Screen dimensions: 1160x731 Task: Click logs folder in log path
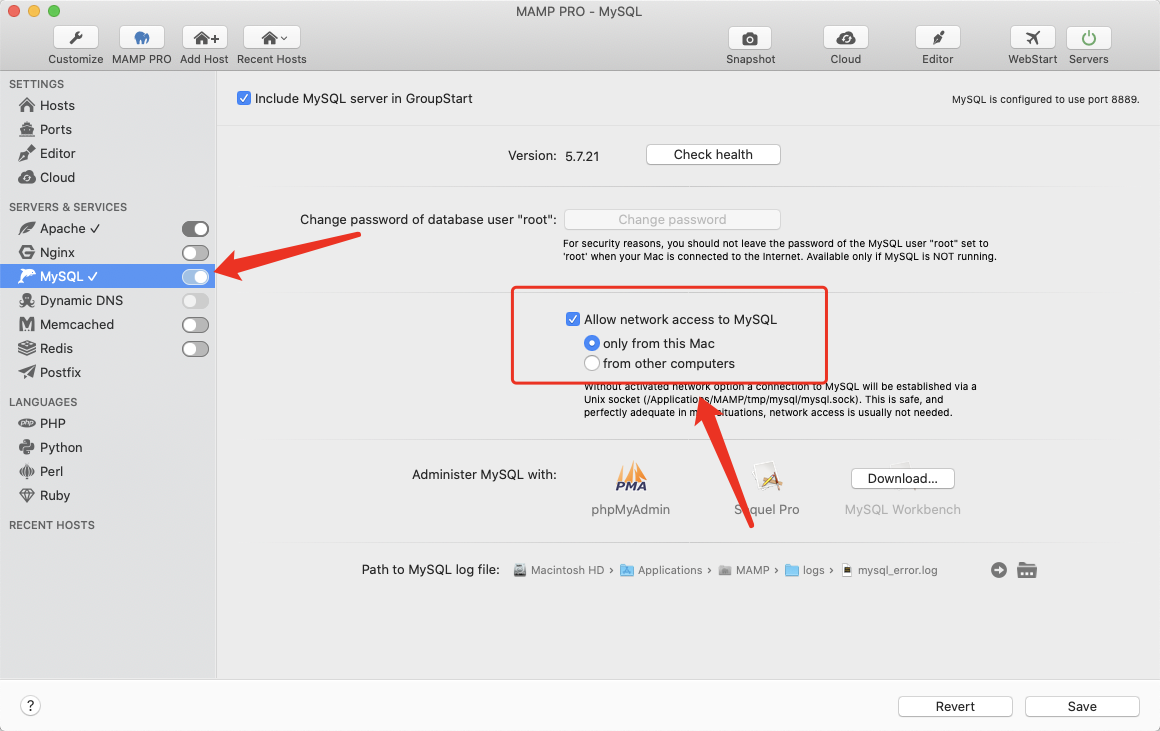pyautogui.click(x=805, y=570)
